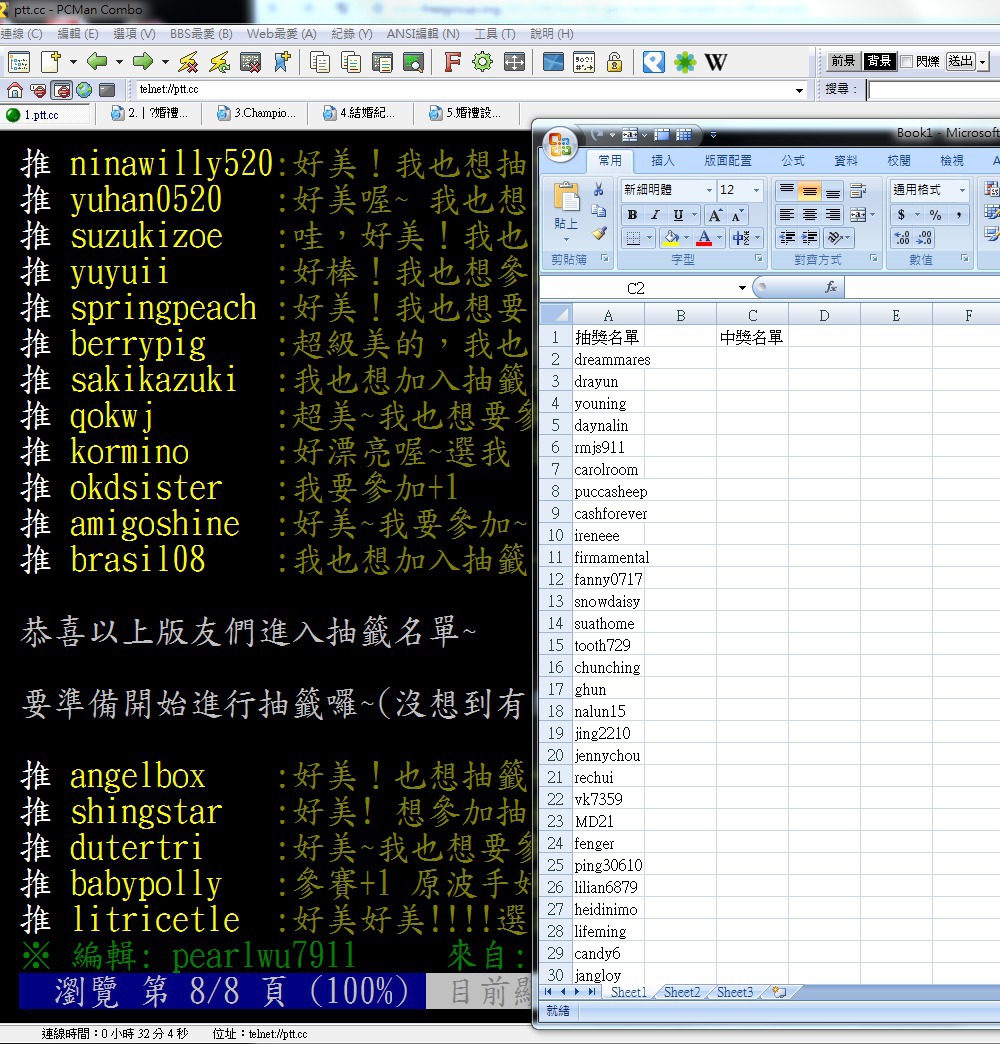
Task: Toggle center horizontal alignment button
Action: coord(810,215)
